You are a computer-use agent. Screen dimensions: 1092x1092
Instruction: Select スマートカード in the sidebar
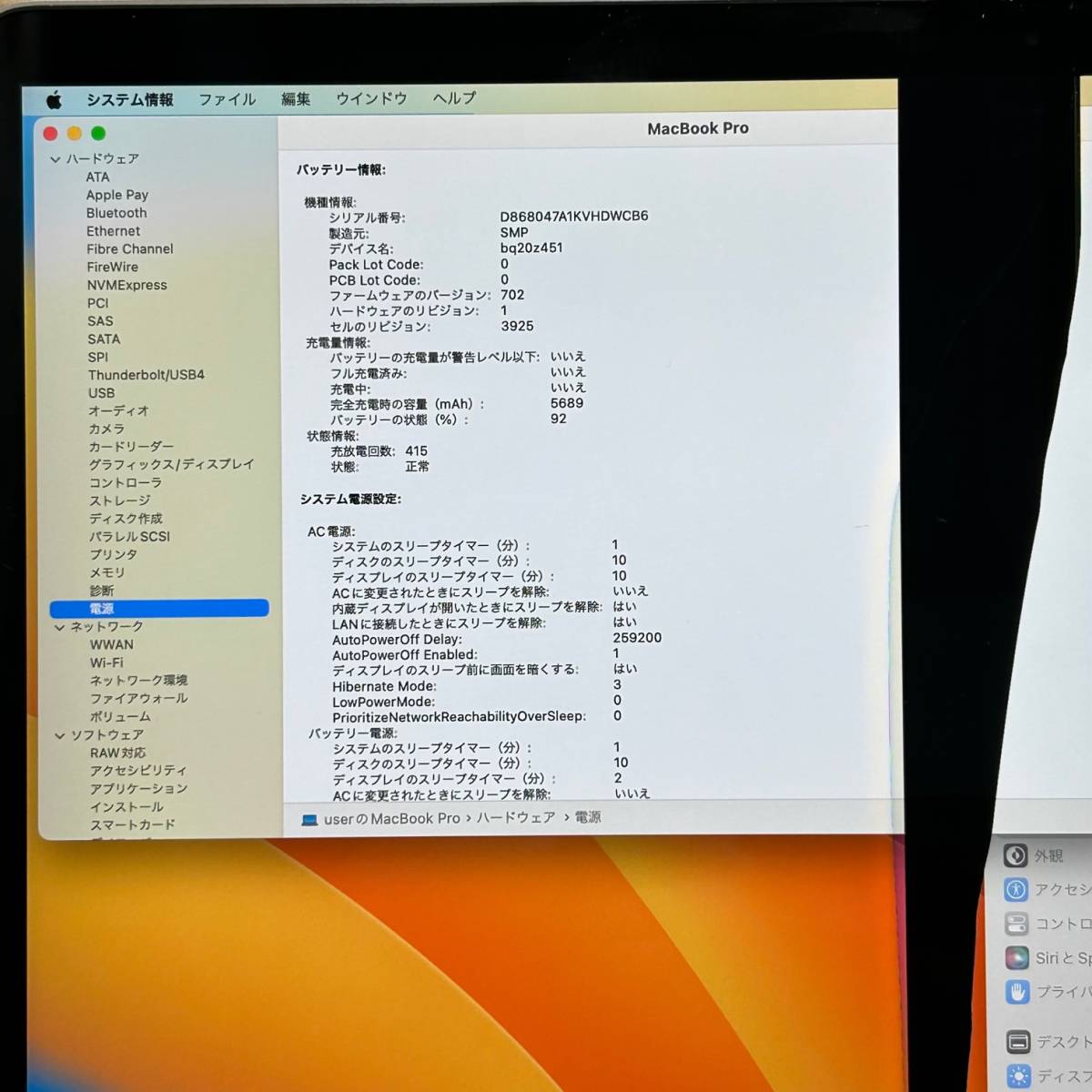coord(133,825)
